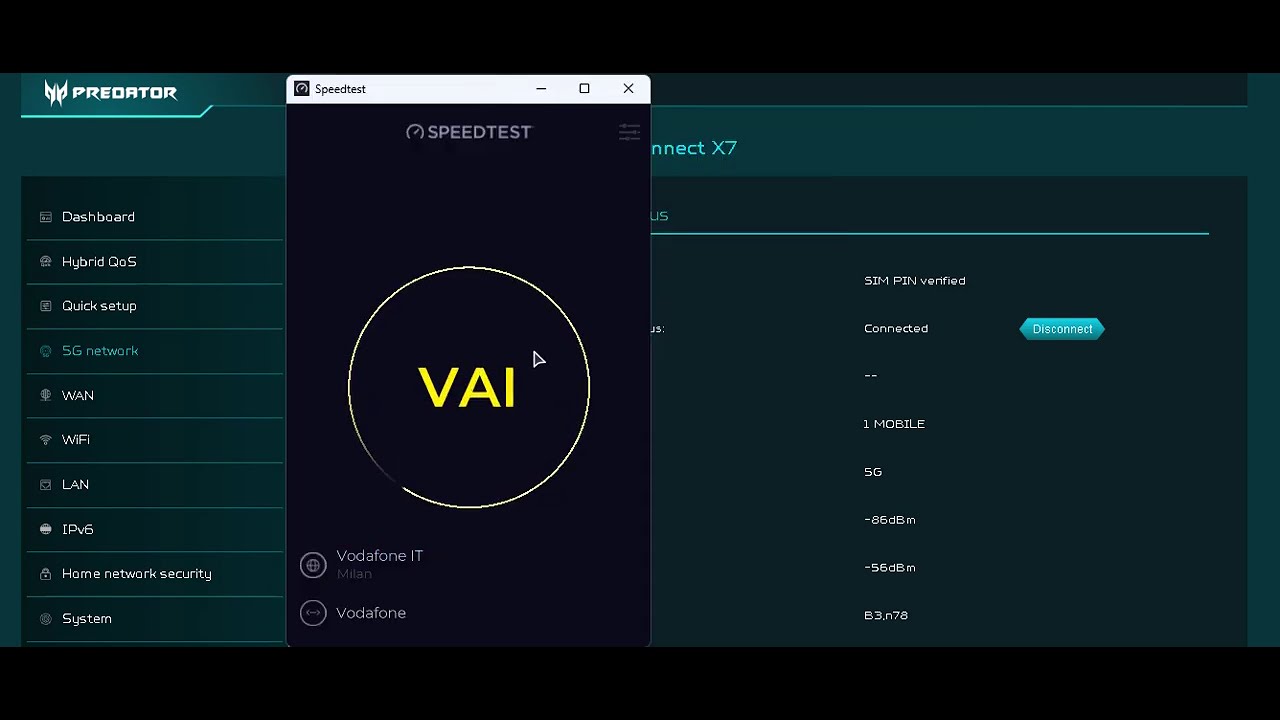
Task: Click the '5G' network type value
Action: 873,472
